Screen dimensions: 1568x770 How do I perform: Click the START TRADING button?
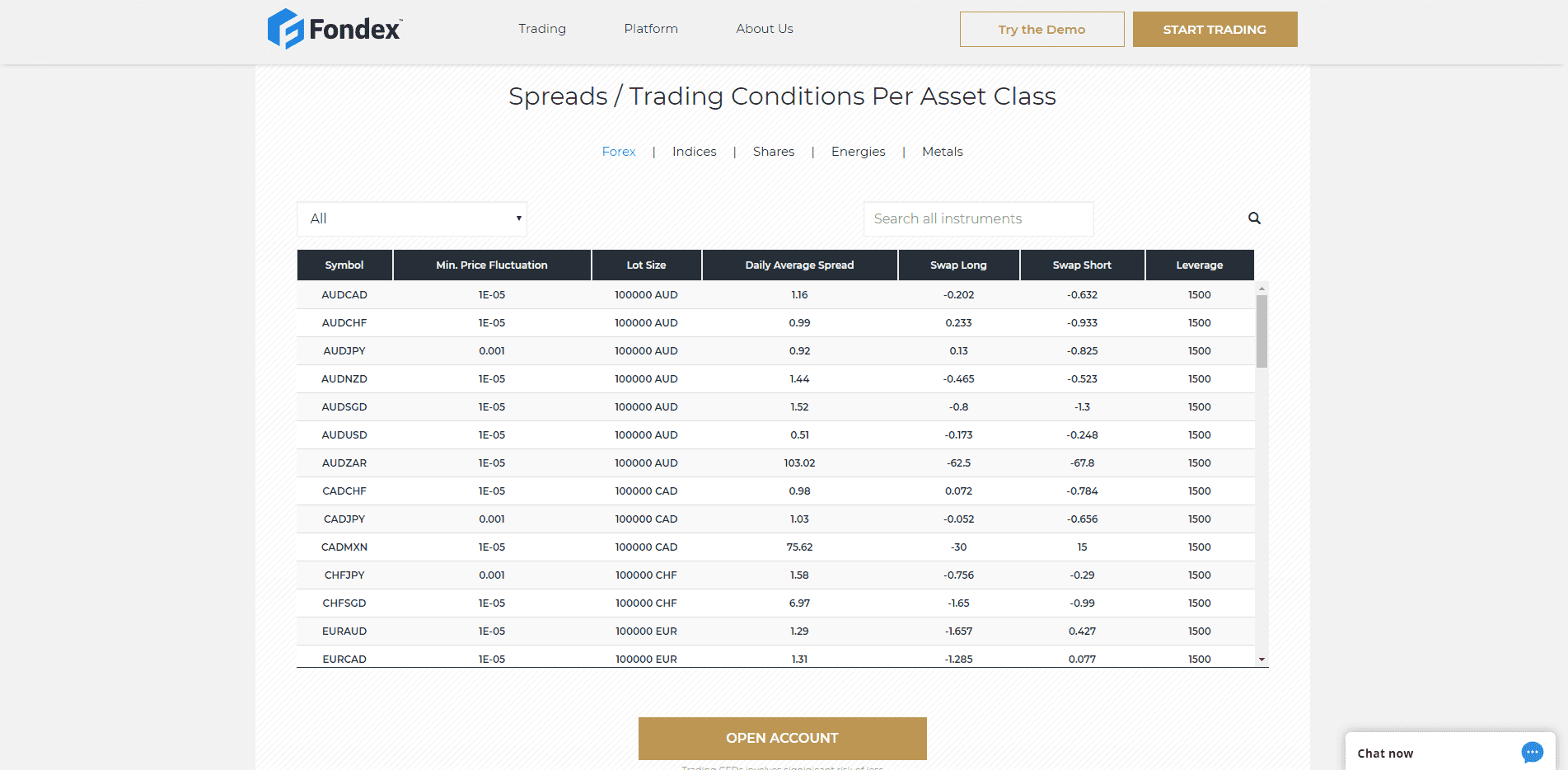pos(1215,29)
